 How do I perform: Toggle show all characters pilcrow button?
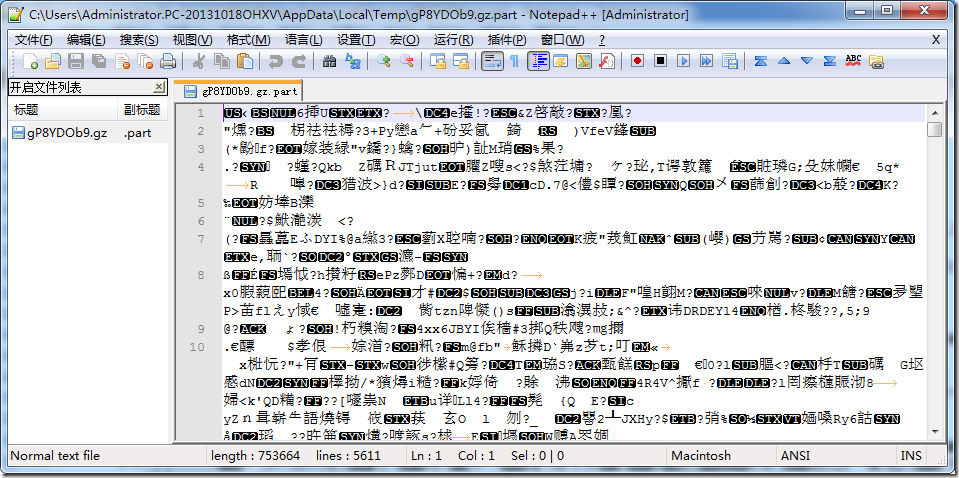pyautogui.click(x=514, y=61)
